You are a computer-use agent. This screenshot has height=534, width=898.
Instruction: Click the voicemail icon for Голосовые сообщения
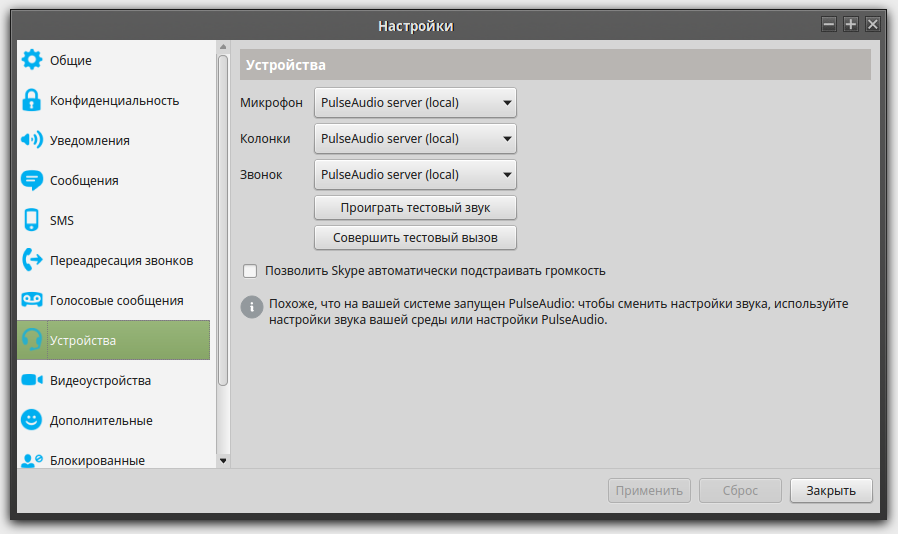coord(32,300)
